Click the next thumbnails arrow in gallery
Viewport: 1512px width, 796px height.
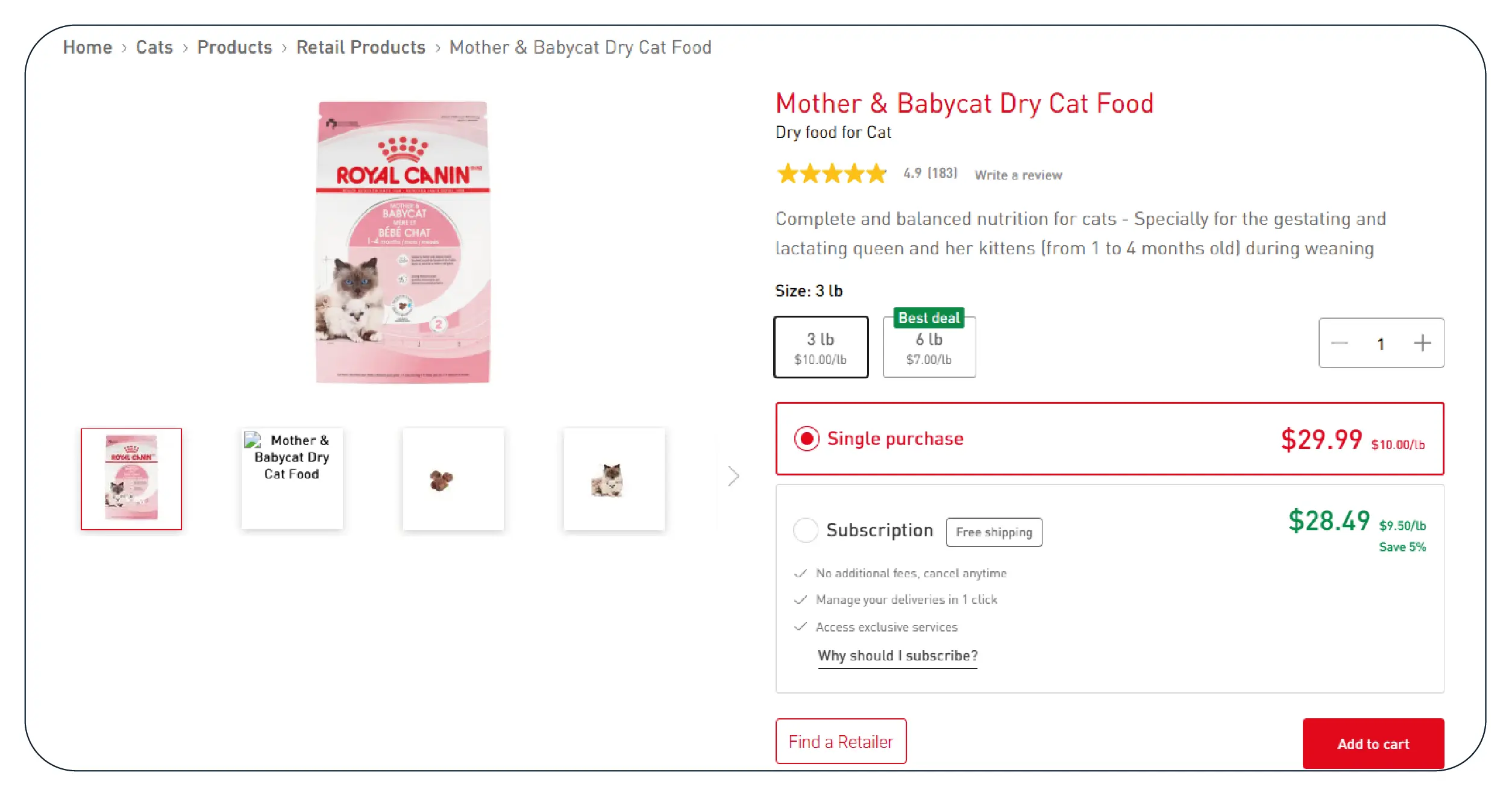(x=733, y=476)
